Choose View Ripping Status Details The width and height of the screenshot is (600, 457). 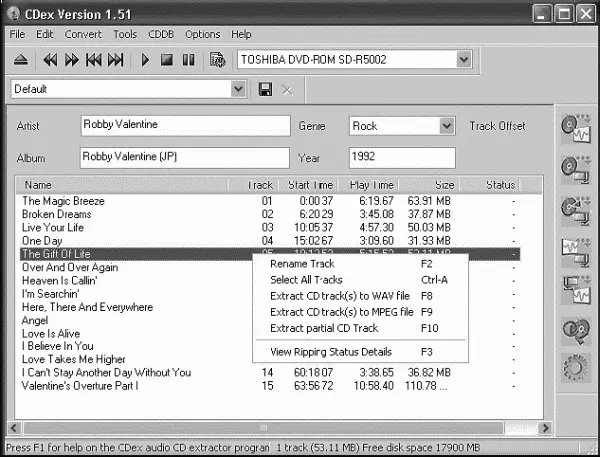[360, 352]
